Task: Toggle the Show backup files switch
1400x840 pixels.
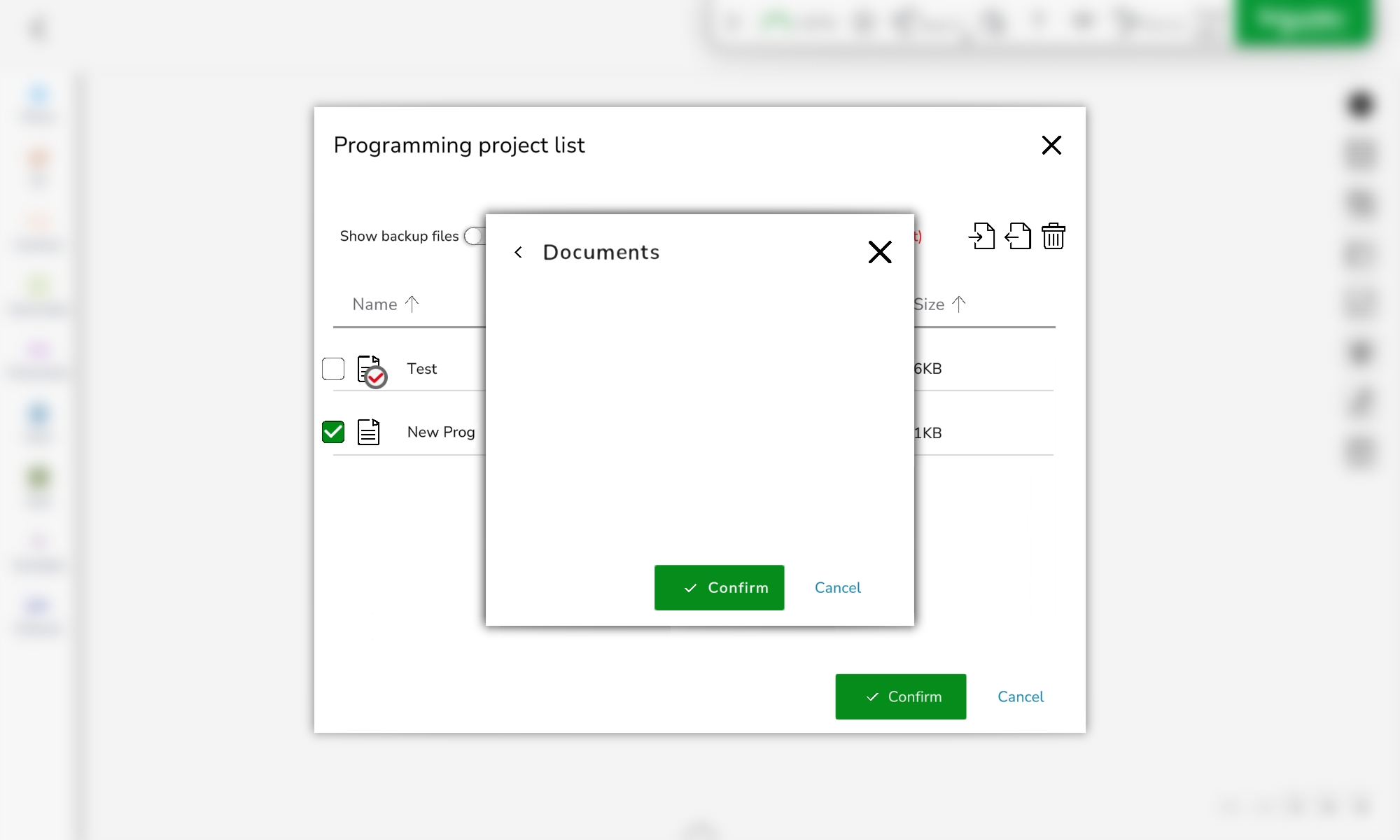Action: coord(475,236)
